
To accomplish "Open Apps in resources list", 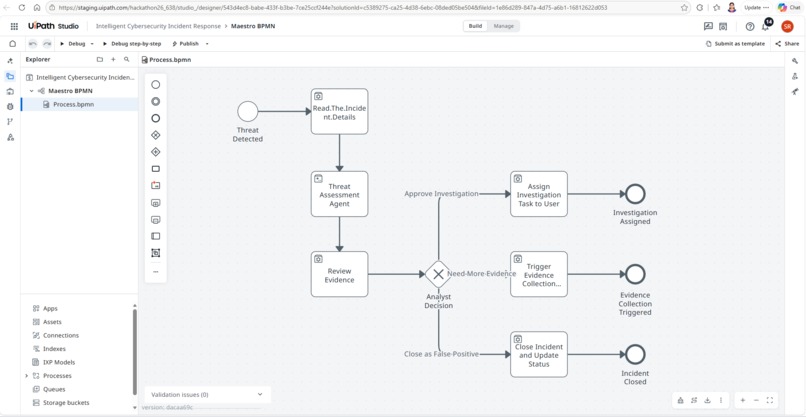I will 50,309.
